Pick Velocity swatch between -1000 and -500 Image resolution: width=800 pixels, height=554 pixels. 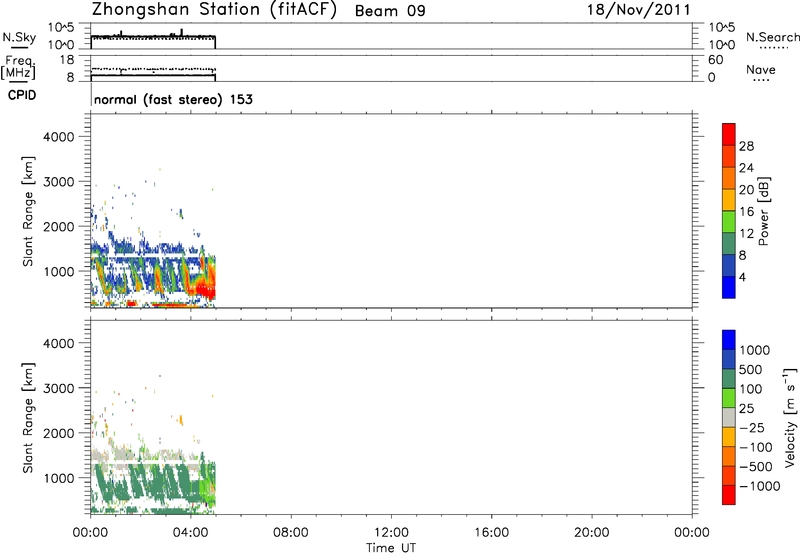point(729,475)
